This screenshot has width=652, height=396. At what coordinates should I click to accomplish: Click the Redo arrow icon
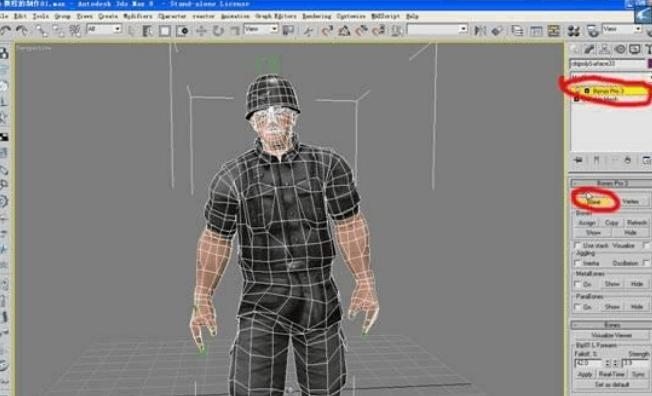(x=22, y=30)
